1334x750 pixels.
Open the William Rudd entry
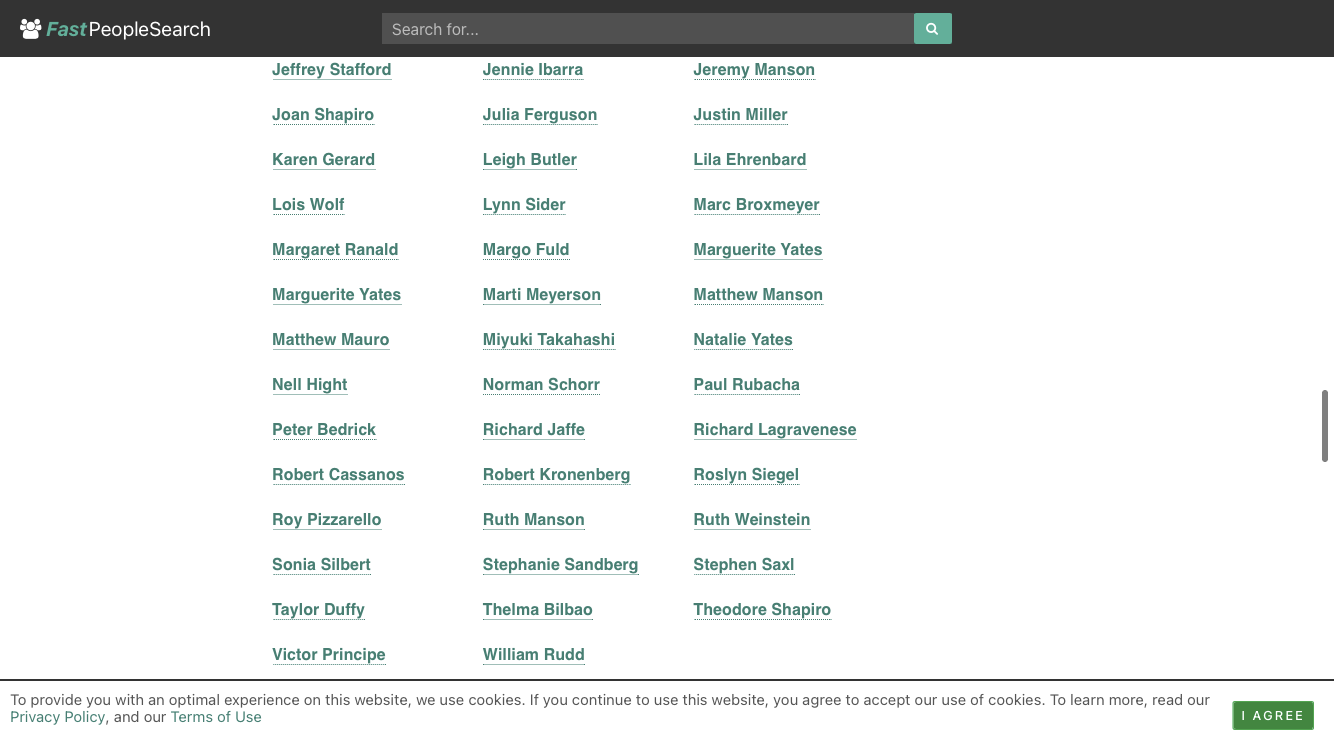[534, 654]
